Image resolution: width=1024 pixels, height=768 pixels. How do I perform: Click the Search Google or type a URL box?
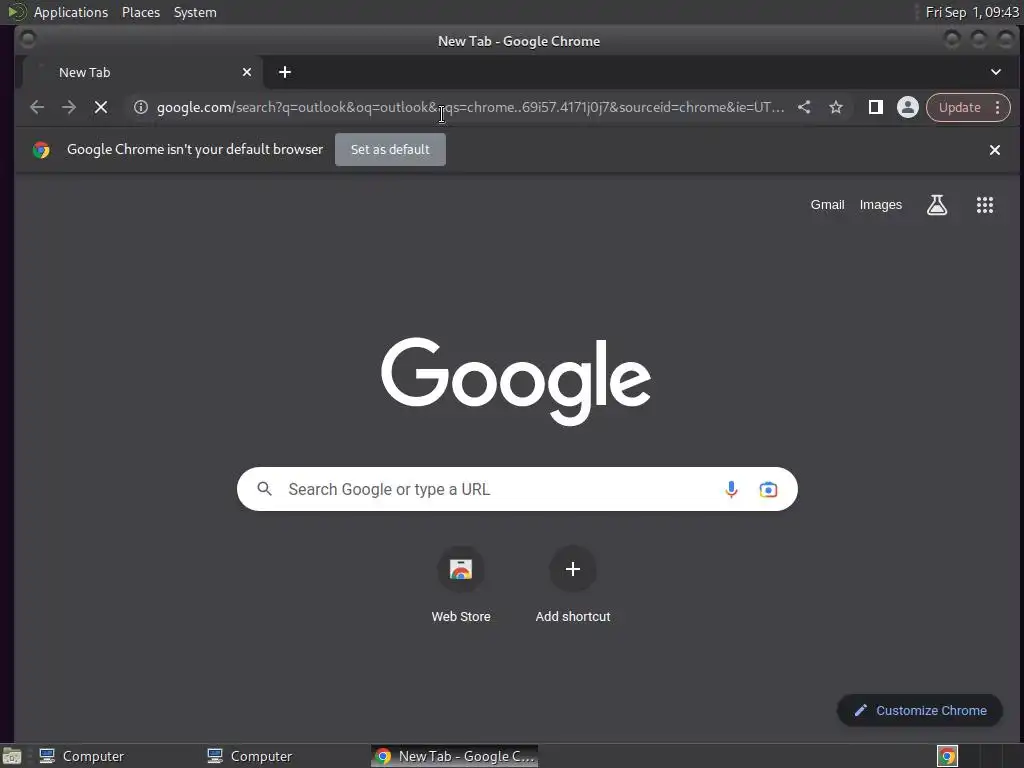(x=517, y=489)
